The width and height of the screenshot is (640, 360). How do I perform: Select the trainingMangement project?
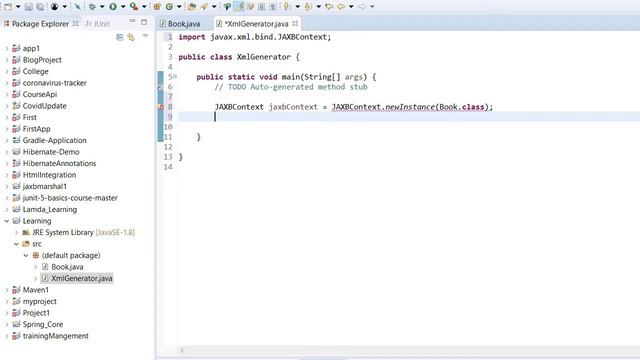pos(55,336)
